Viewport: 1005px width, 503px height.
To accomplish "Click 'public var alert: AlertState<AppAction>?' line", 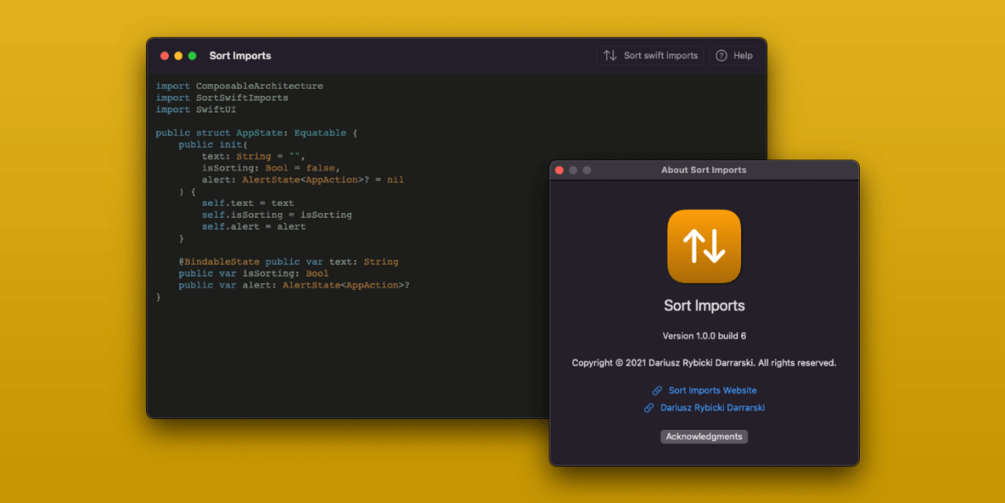I will click(294, 285).
